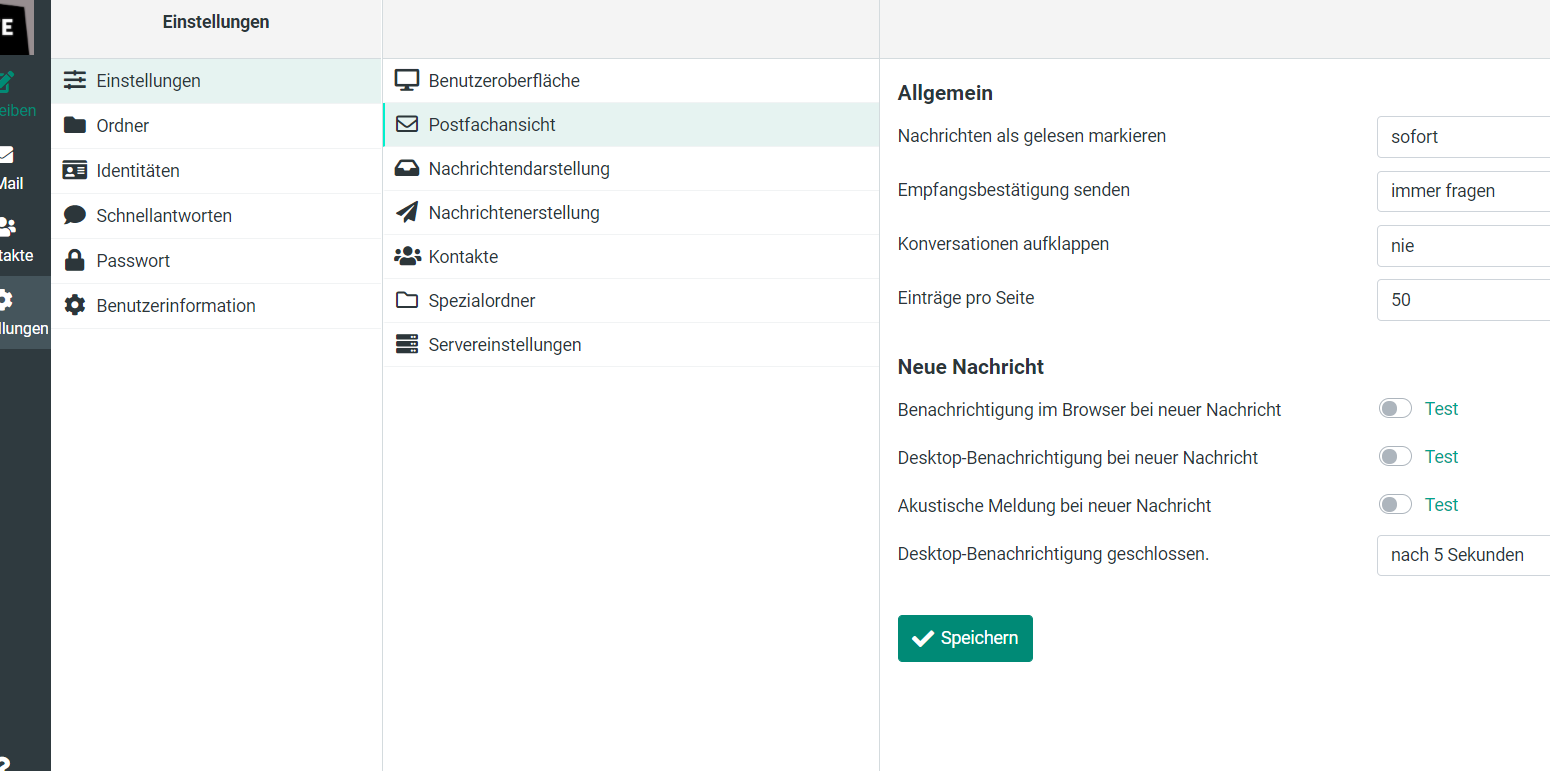Open Nachrichtendarstellung settings section

point(518,169)
